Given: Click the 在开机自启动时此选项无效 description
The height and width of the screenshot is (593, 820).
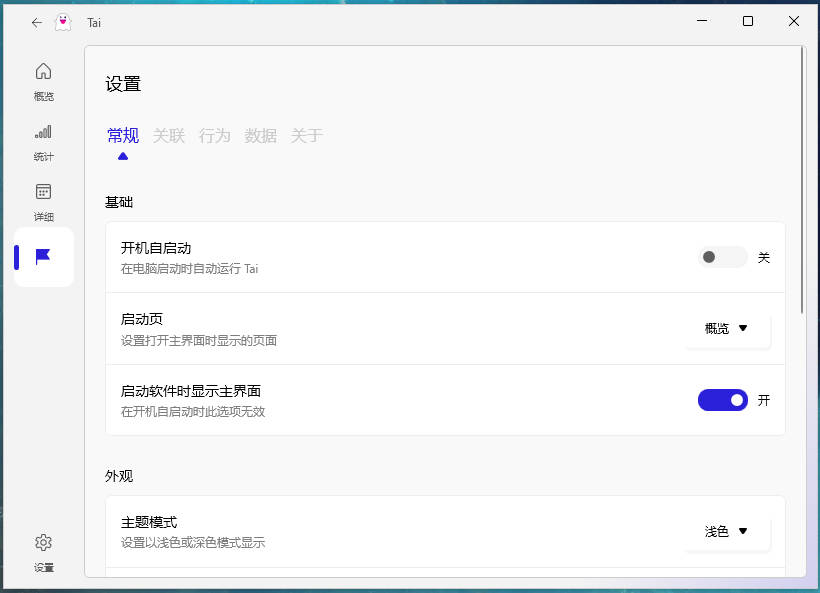Looking at the screenshot, I should tap(193, 412).
